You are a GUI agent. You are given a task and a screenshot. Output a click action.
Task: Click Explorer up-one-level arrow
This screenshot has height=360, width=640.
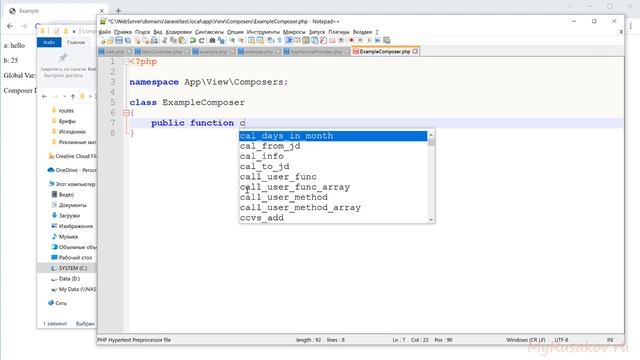[73, 96]
